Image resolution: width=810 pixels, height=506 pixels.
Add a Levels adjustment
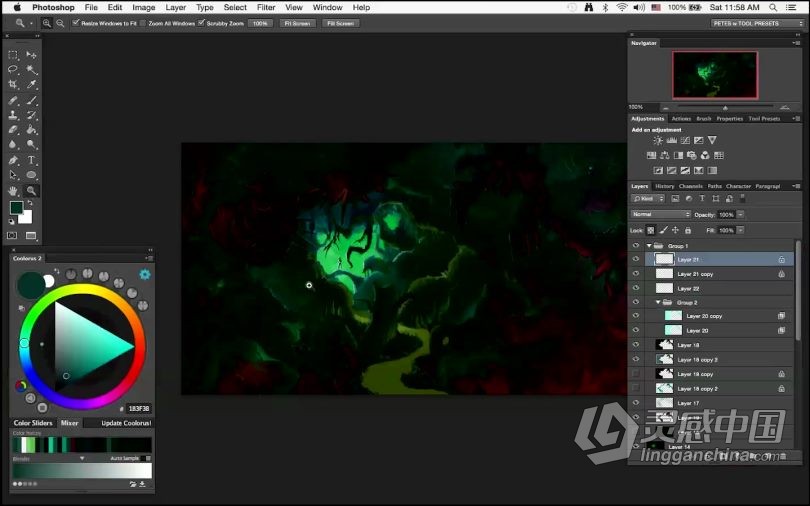tap(672, 140)
